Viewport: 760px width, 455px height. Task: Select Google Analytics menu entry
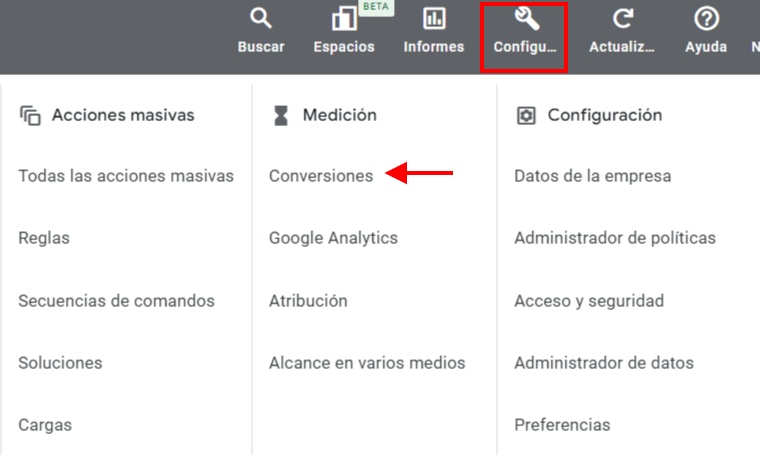pos(333,238)
